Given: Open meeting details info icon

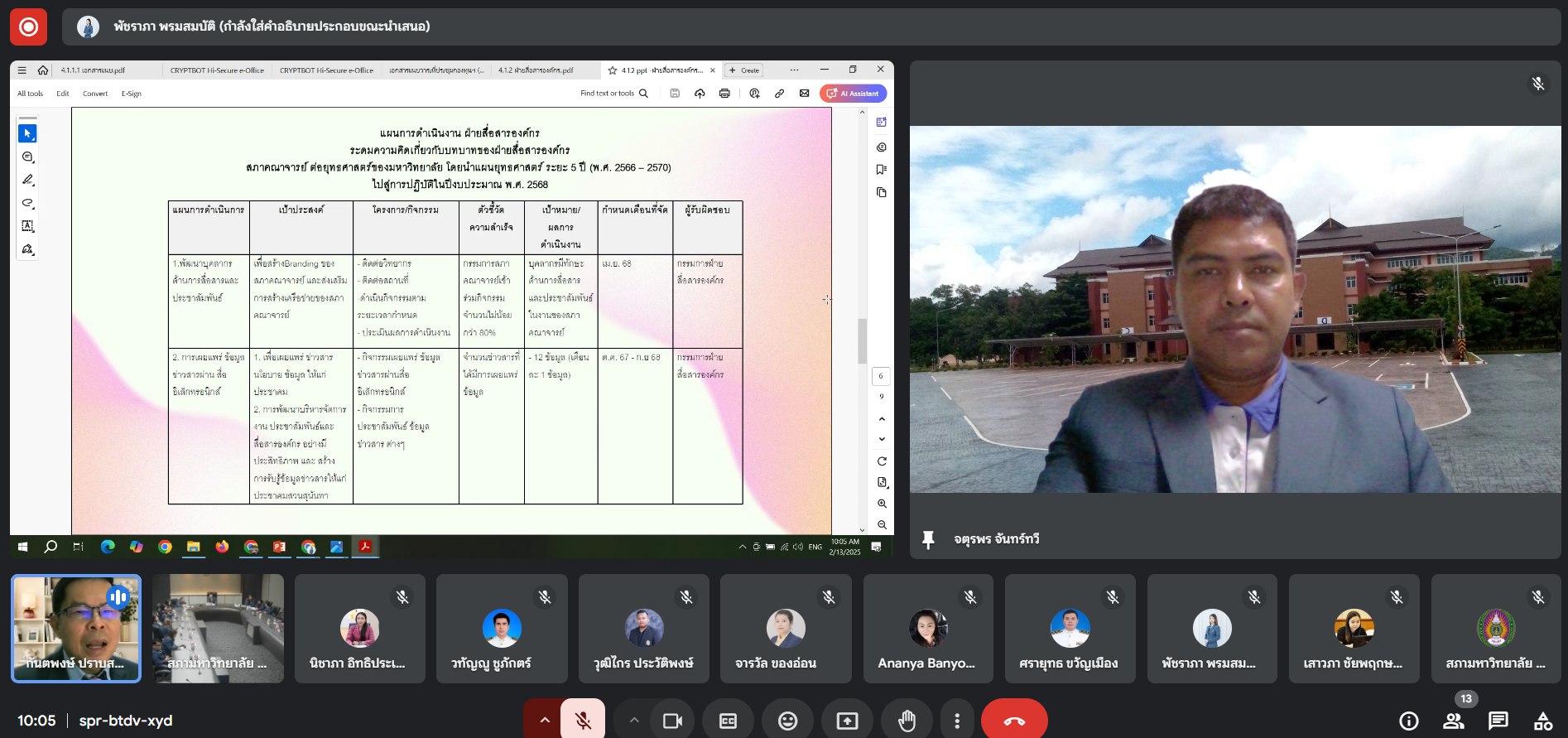Looking at the screenshot, I should click(1408, 721).
